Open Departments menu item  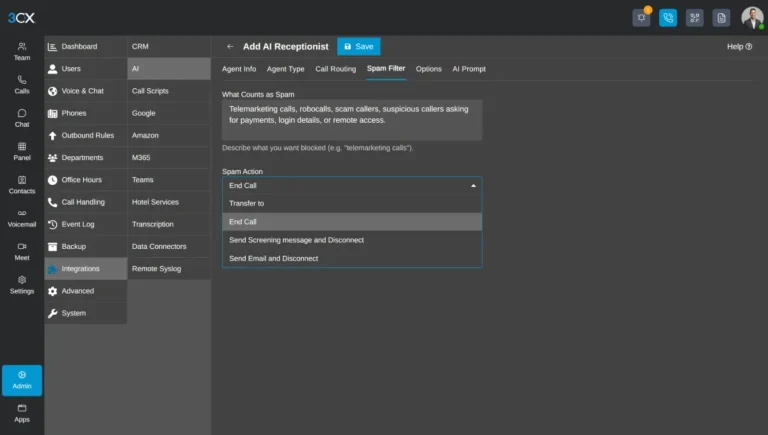click(86, 157)
